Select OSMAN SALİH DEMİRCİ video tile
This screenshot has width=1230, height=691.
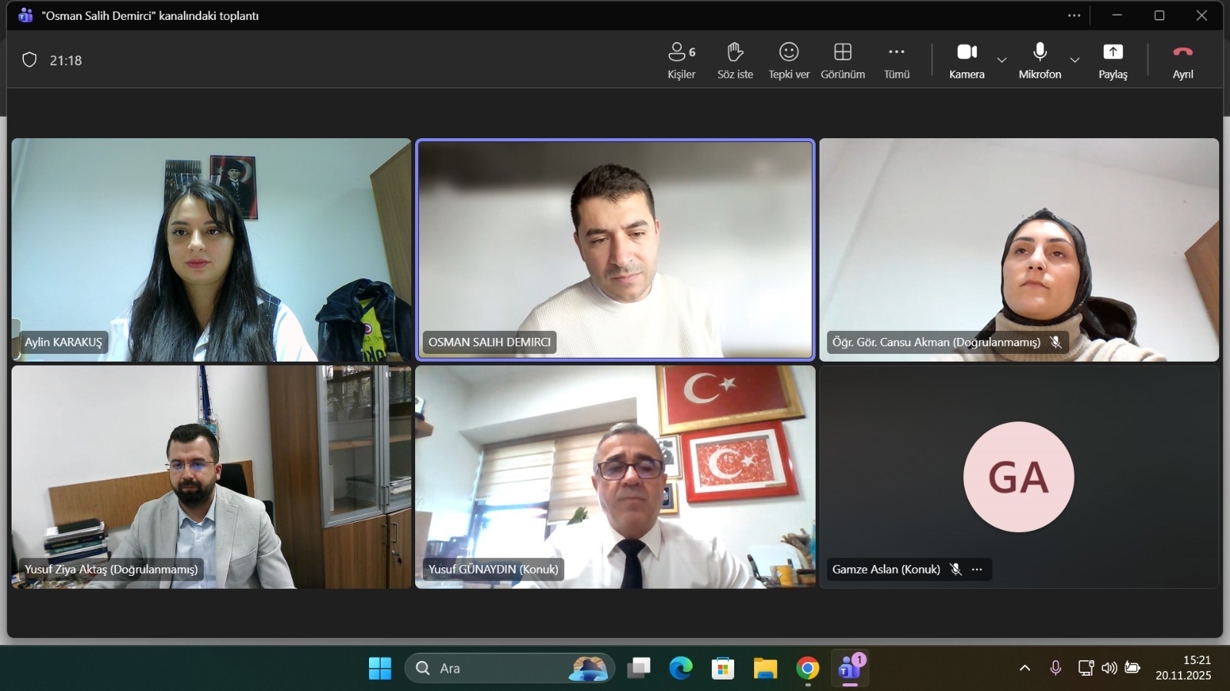615,249
